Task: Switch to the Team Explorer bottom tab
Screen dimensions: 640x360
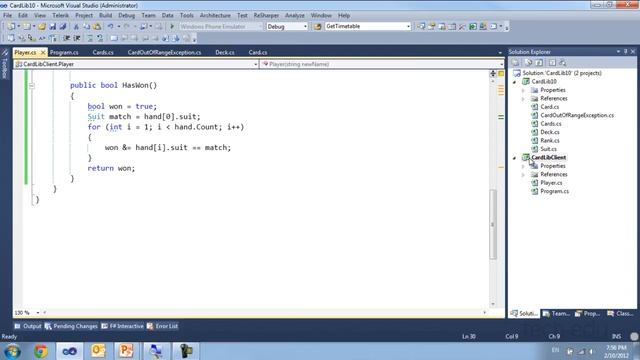Action: (x=556, y=313)
